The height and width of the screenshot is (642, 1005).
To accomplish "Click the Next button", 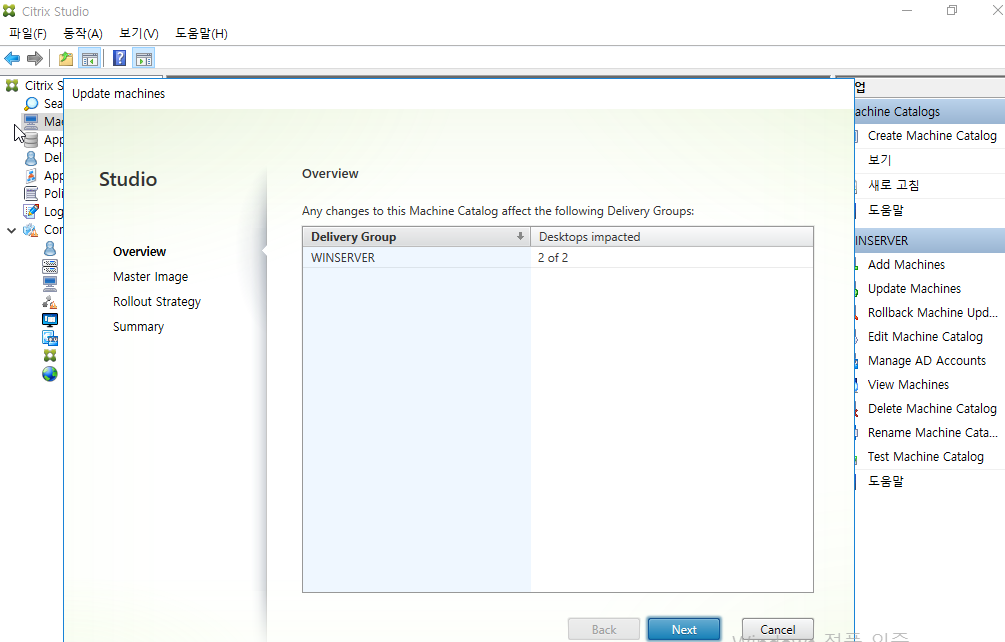I will (684, 630).
